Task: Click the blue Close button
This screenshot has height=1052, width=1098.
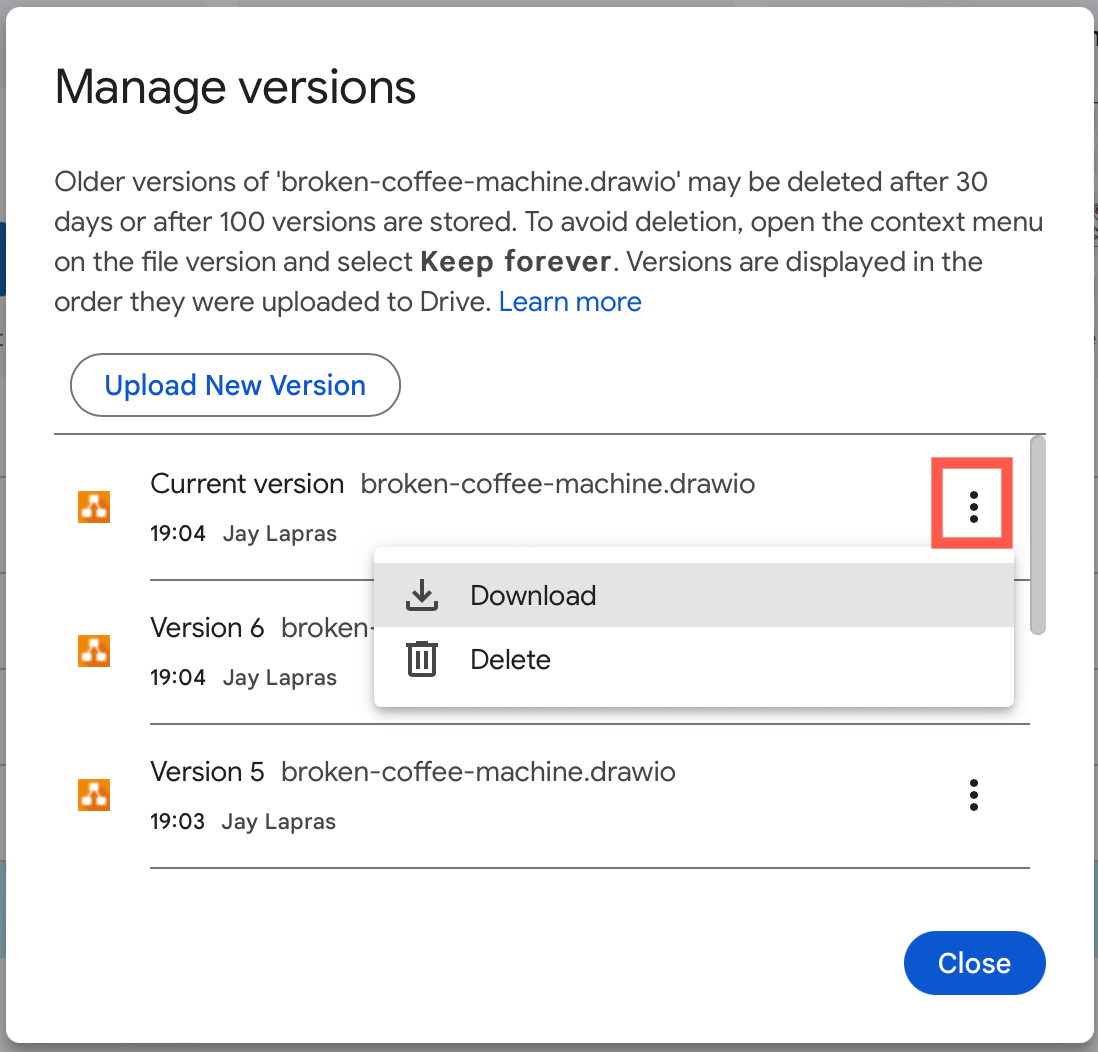Action: (974, 963)
